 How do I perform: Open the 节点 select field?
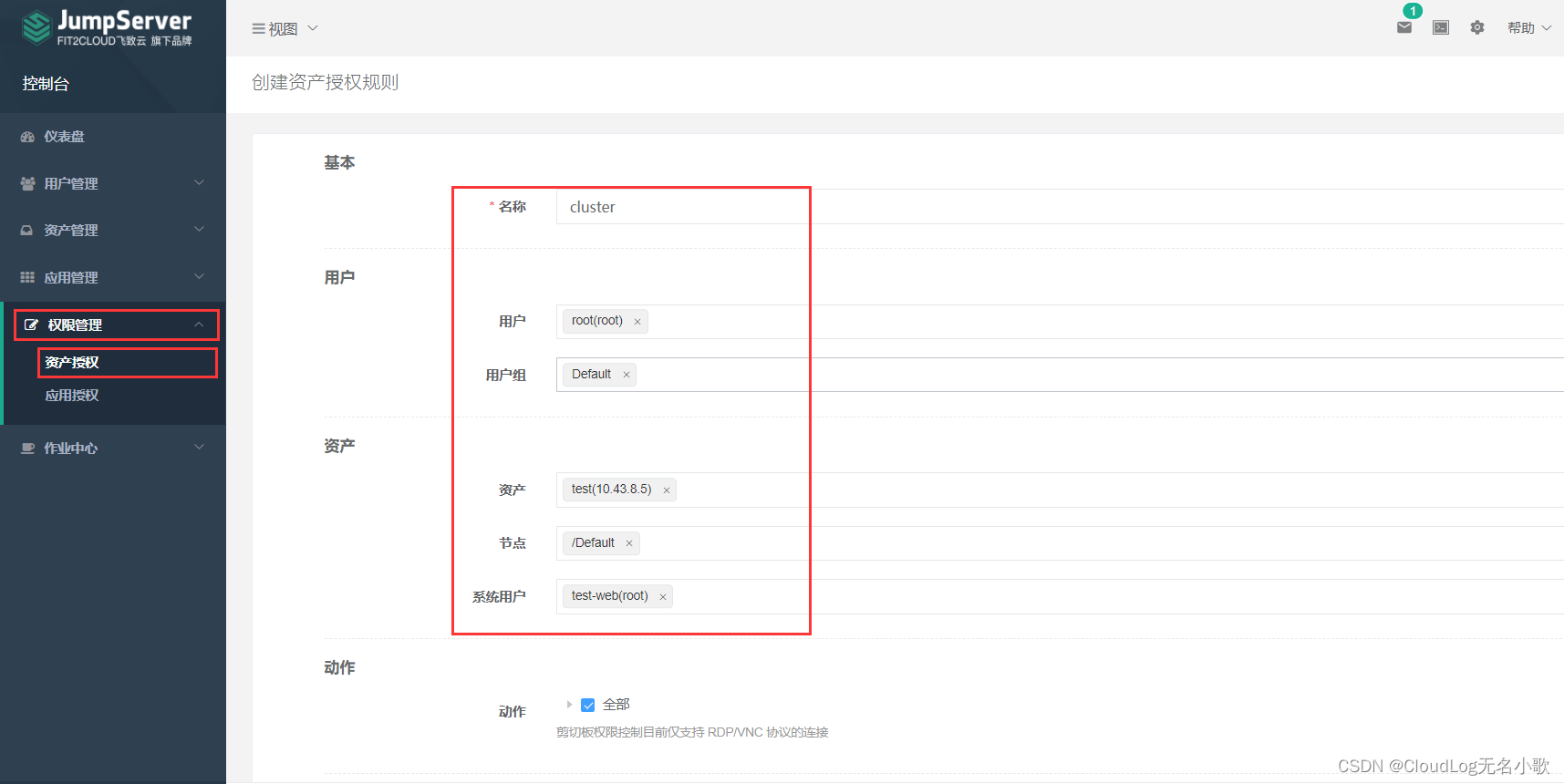(1060, 543)
